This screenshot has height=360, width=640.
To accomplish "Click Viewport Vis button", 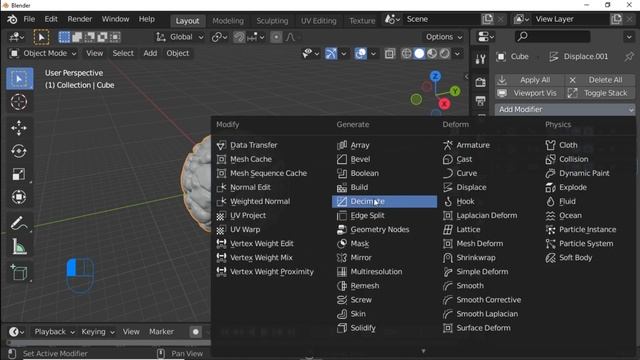I will click(529, 93).
